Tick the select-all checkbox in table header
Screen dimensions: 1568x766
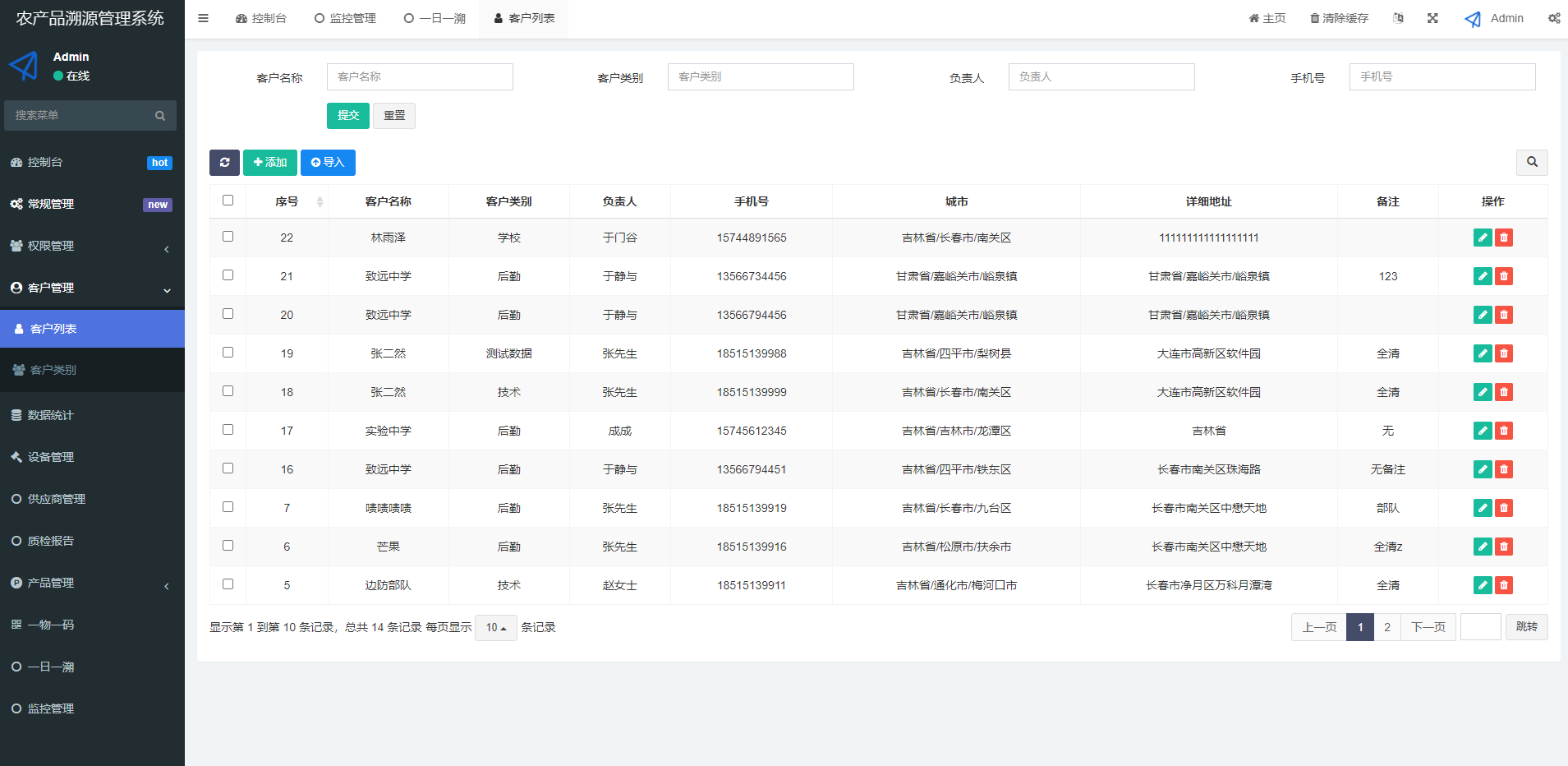(x=228, y=201)
